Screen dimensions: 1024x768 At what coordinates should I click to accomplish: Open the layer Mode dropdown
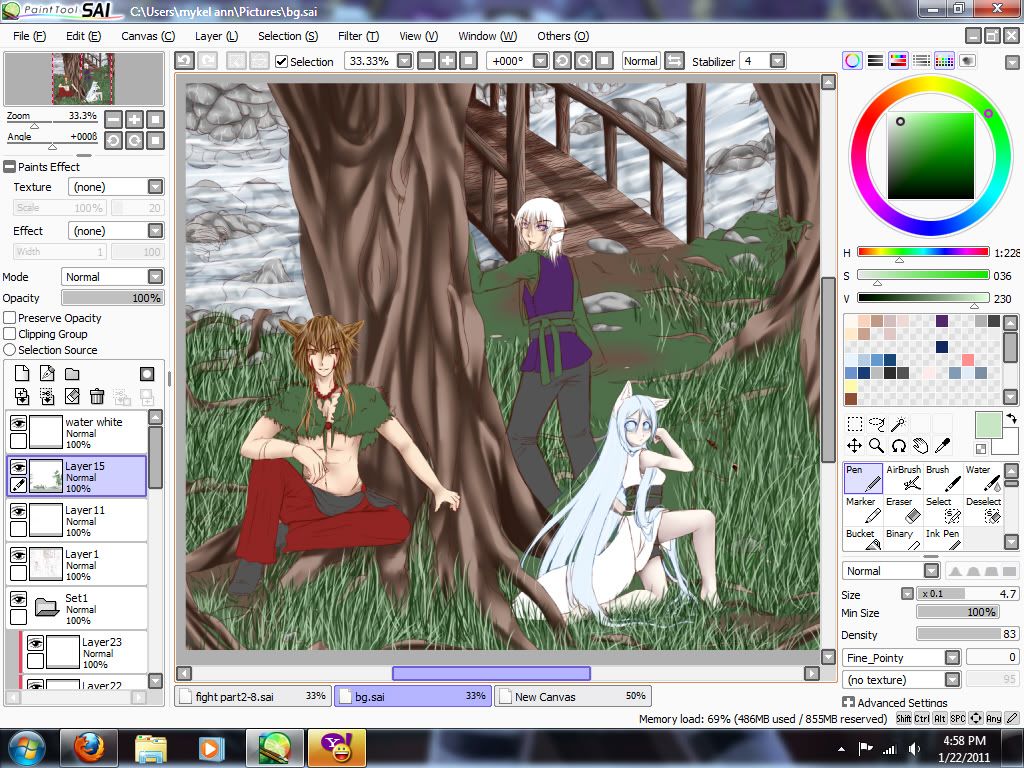click(155, 277)
